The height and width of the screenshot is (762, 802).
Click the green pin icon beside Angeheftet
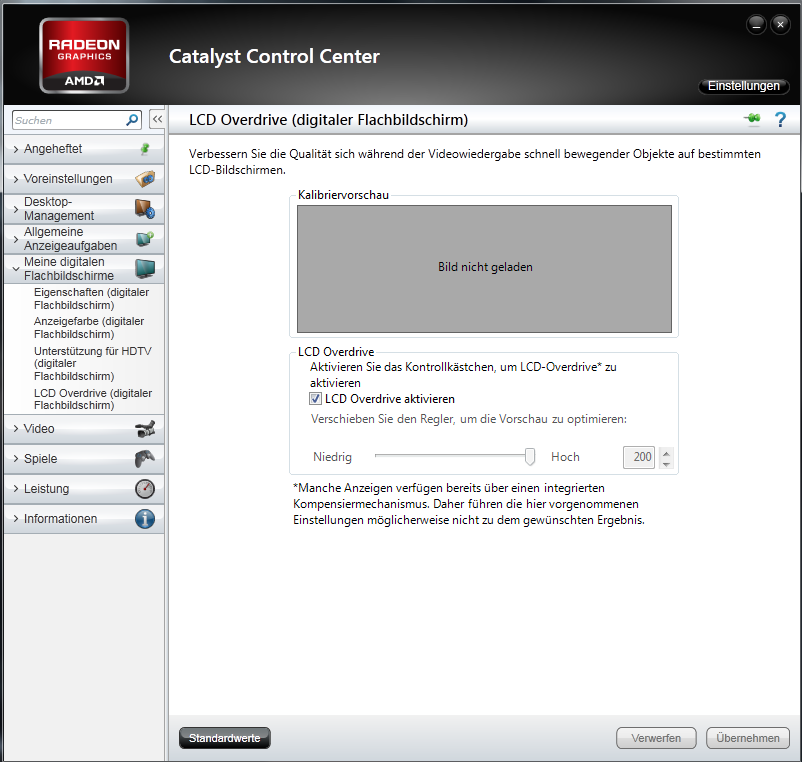(x=145, y=149)
